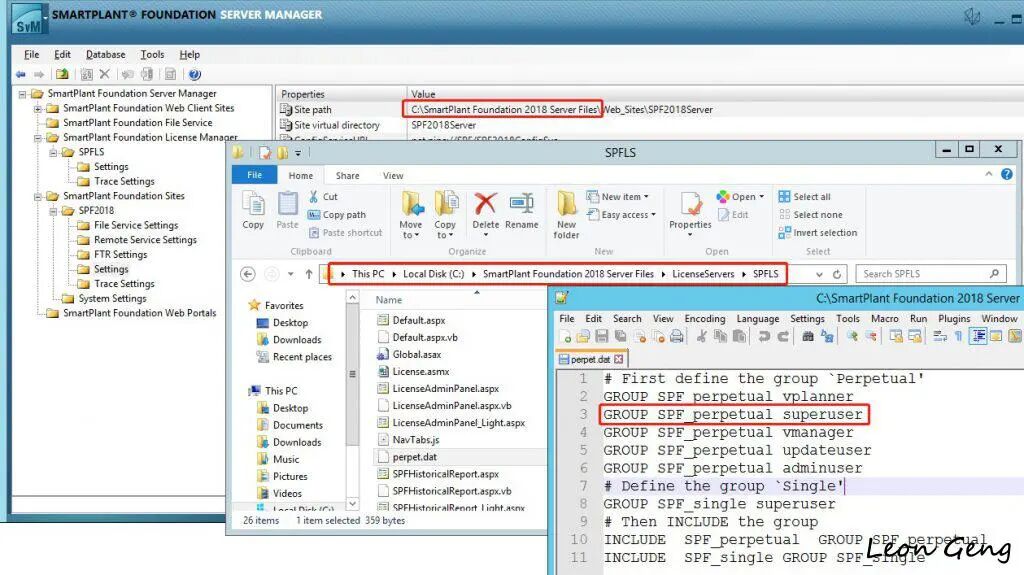Click the Print icon in Notepad++ toolbar
This screenshot has width=1024, height=575.
pos(677,337)
